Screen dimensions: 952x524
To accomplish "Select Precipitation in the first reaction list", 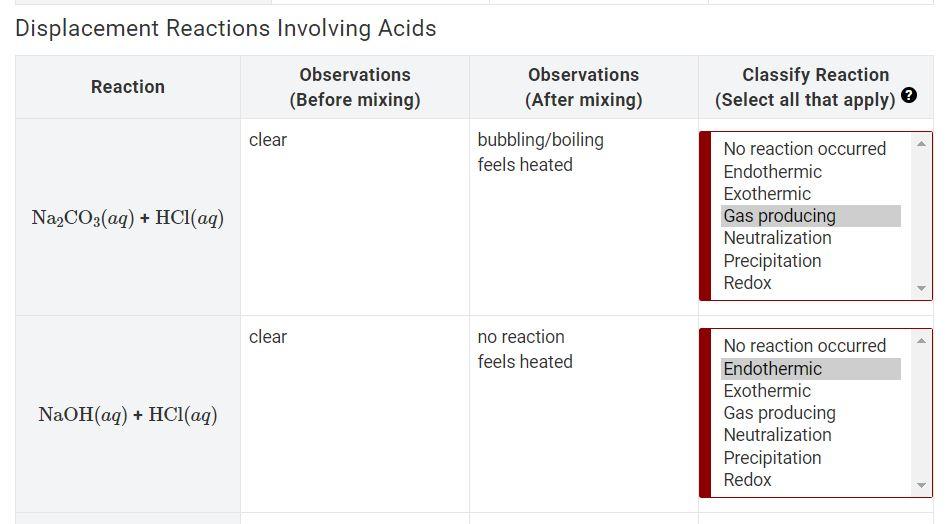I will (x=811, y=260).
